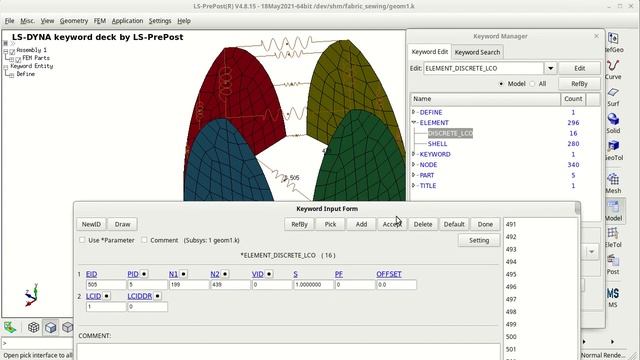Click the Delete button
The width and height of the screenshot is (640, 360).
[x=423, y=224]
